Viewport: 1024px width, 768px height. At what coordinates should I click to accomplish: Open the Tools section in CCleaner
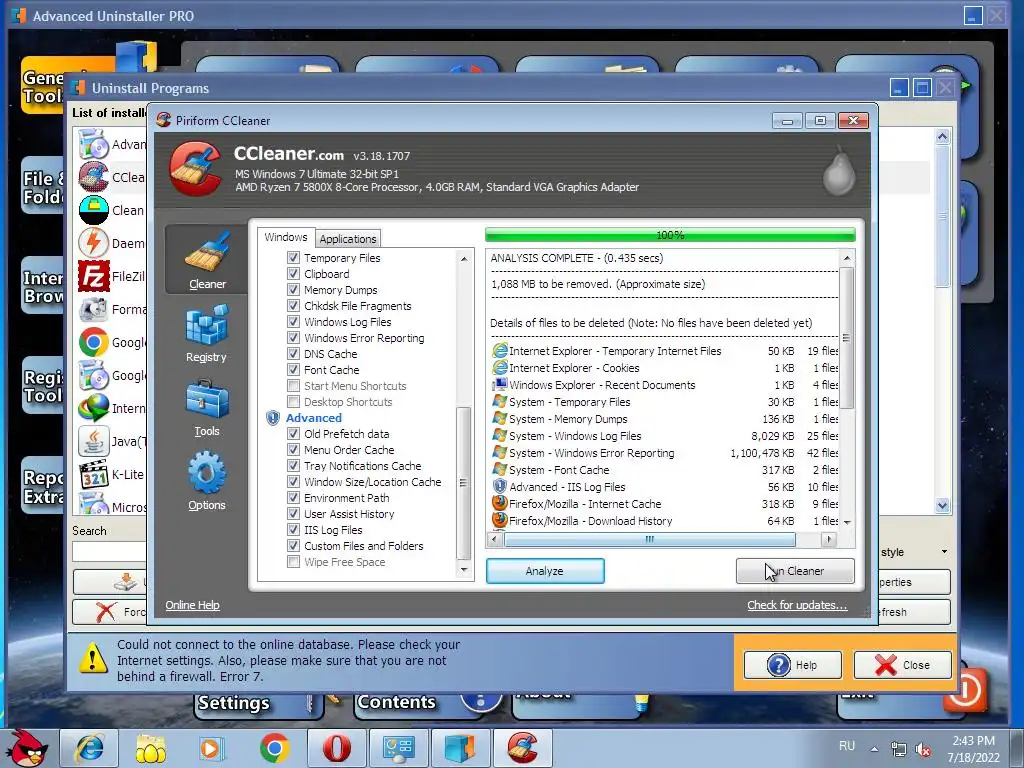206,408
